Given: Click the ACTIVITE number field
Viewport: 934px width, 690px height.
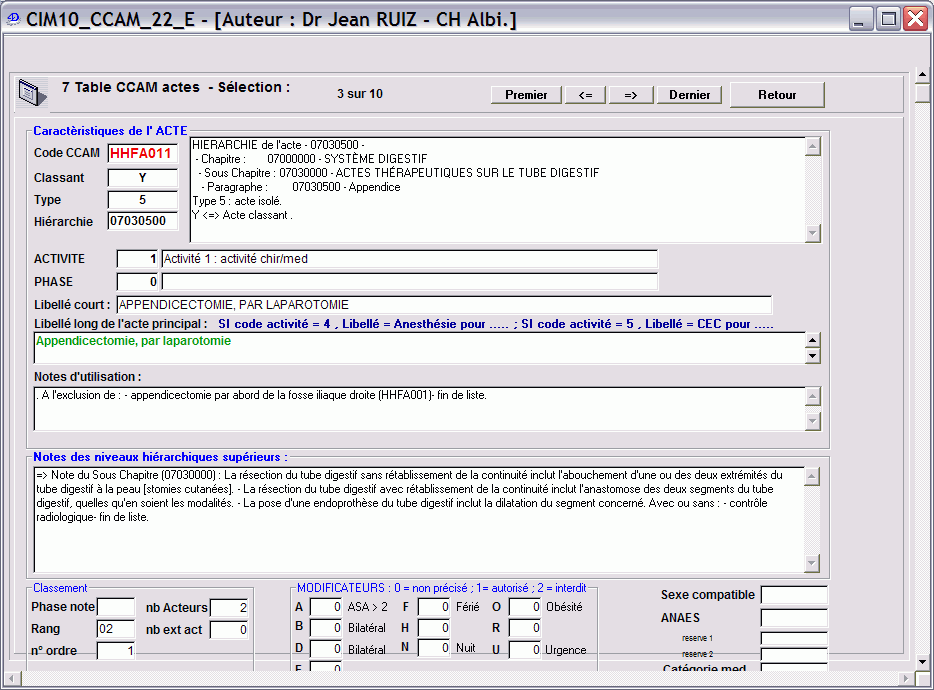Looking at the screenshot, I should pos(138,259).
